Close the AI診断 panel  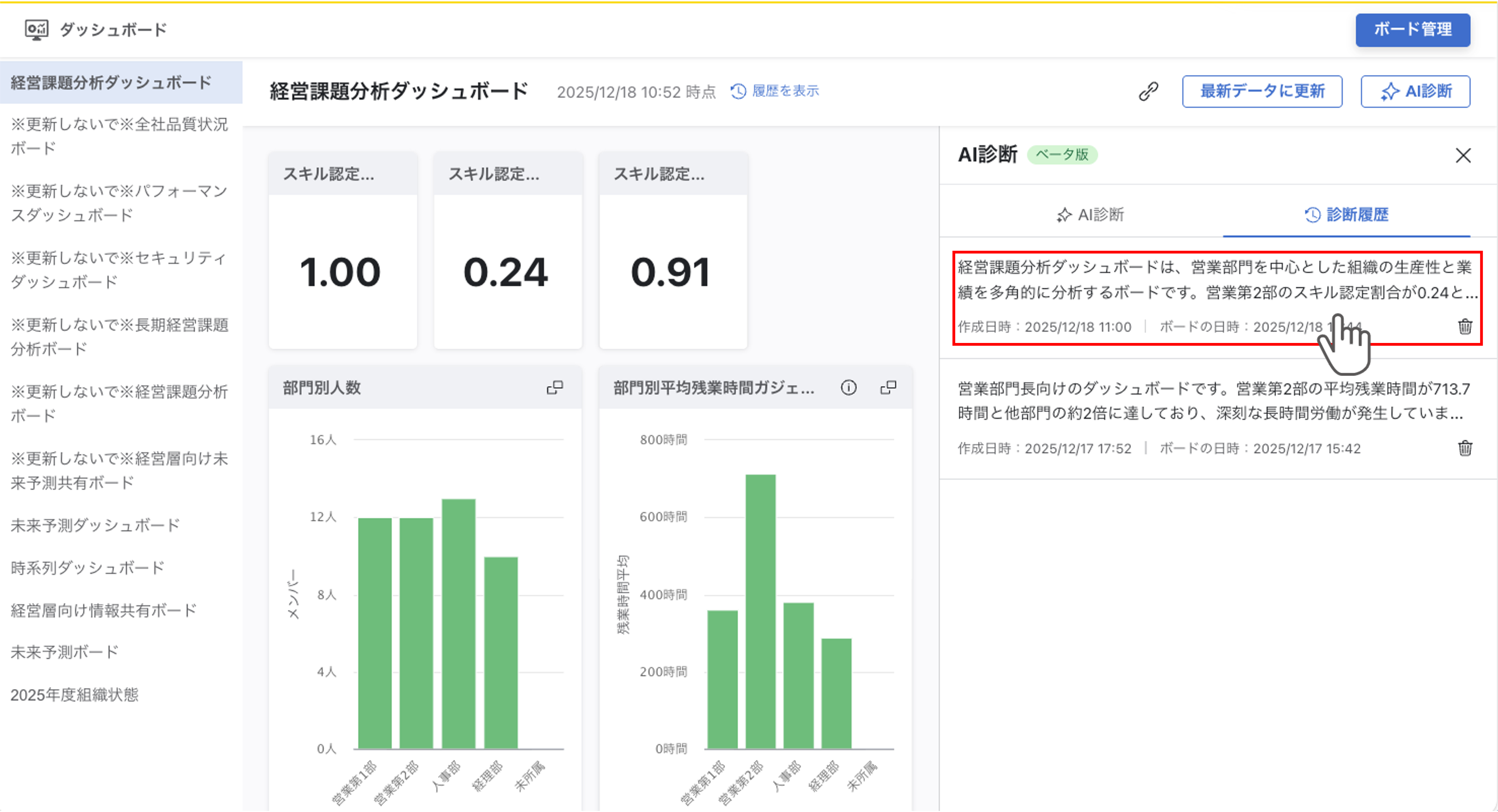[x=1463, y=155]
